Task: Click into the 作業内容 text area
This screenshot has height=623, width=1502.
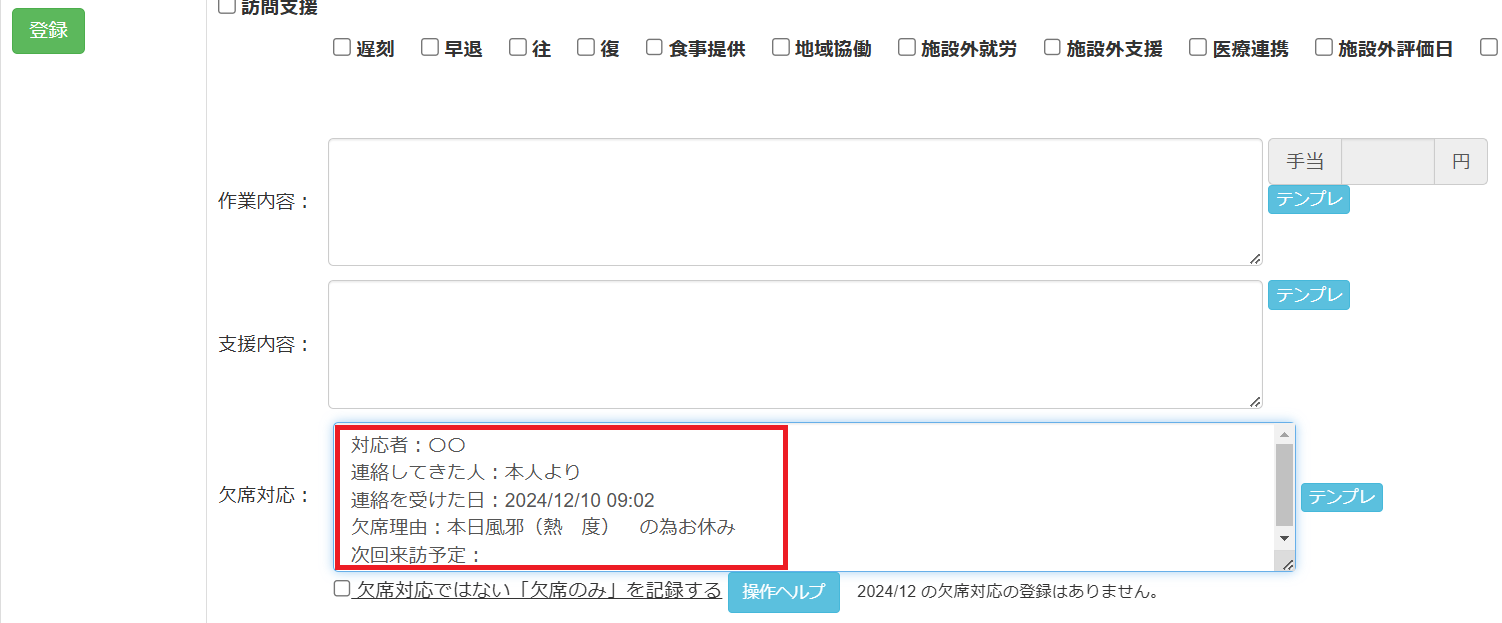Action: tap(795, 202)
